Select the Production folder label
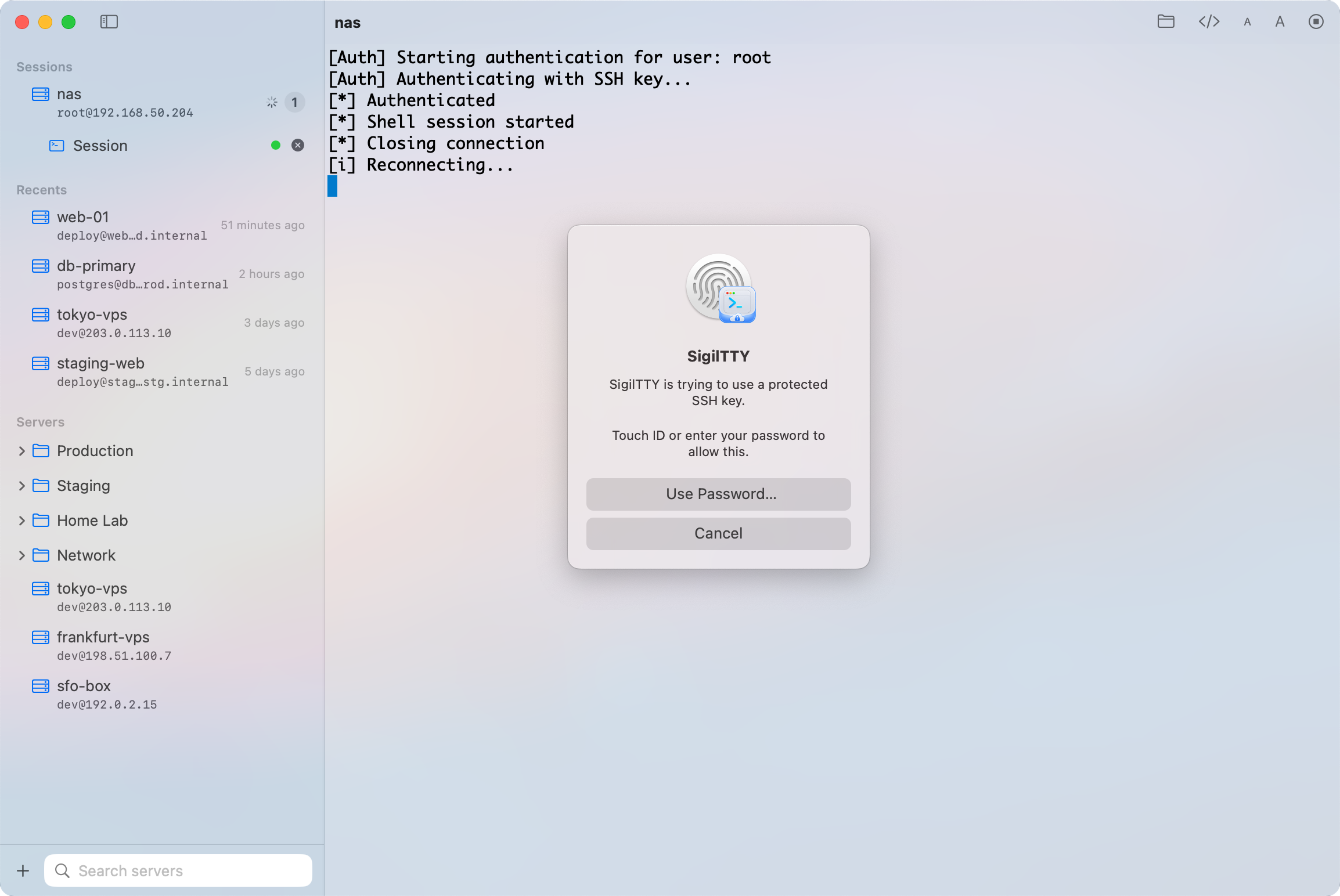 click(95, 451)
